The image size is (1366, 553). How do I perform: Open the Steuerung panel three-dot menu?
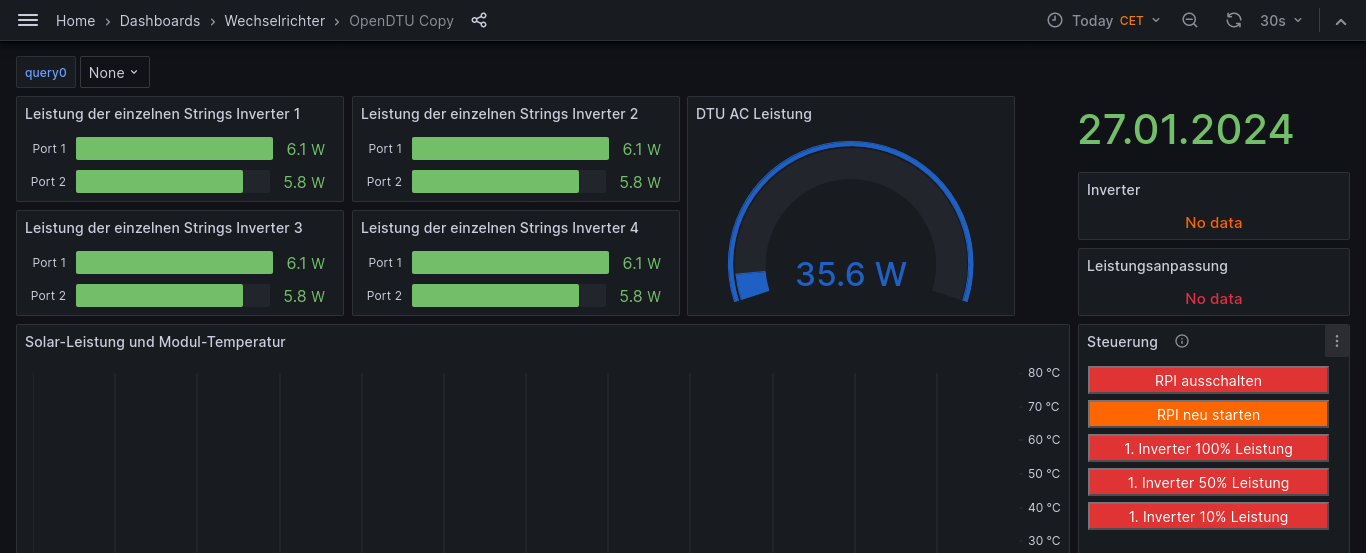(1337, 341)
